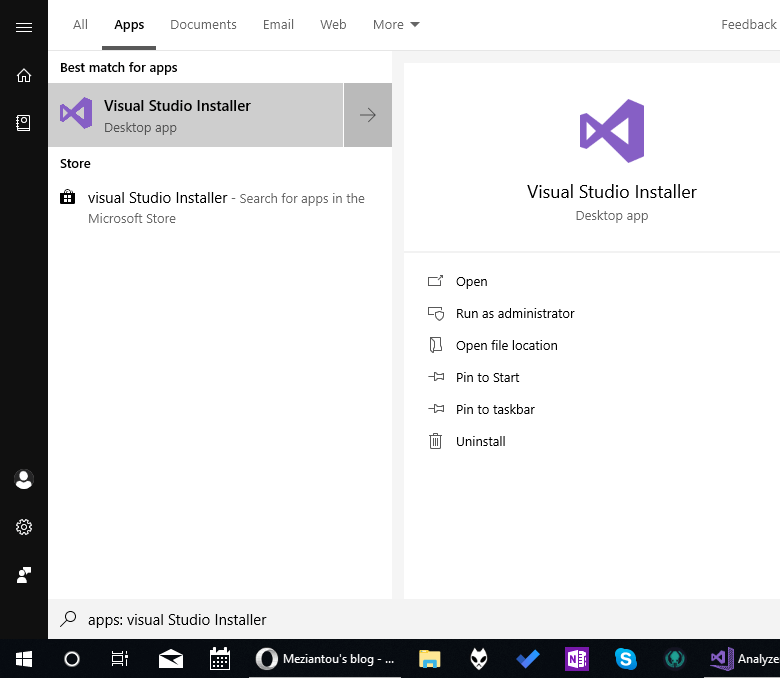Open the user account icon in sidebar
Viewport: 780px width, 678px height.
coord(24,480)
